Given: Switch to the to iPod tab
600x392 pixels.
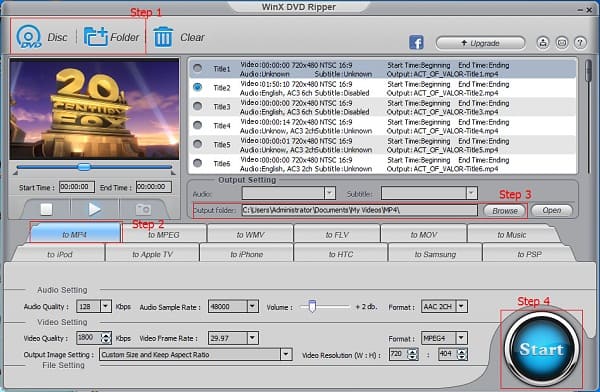Looking at the screenshot, I should (x=59, y=254).
